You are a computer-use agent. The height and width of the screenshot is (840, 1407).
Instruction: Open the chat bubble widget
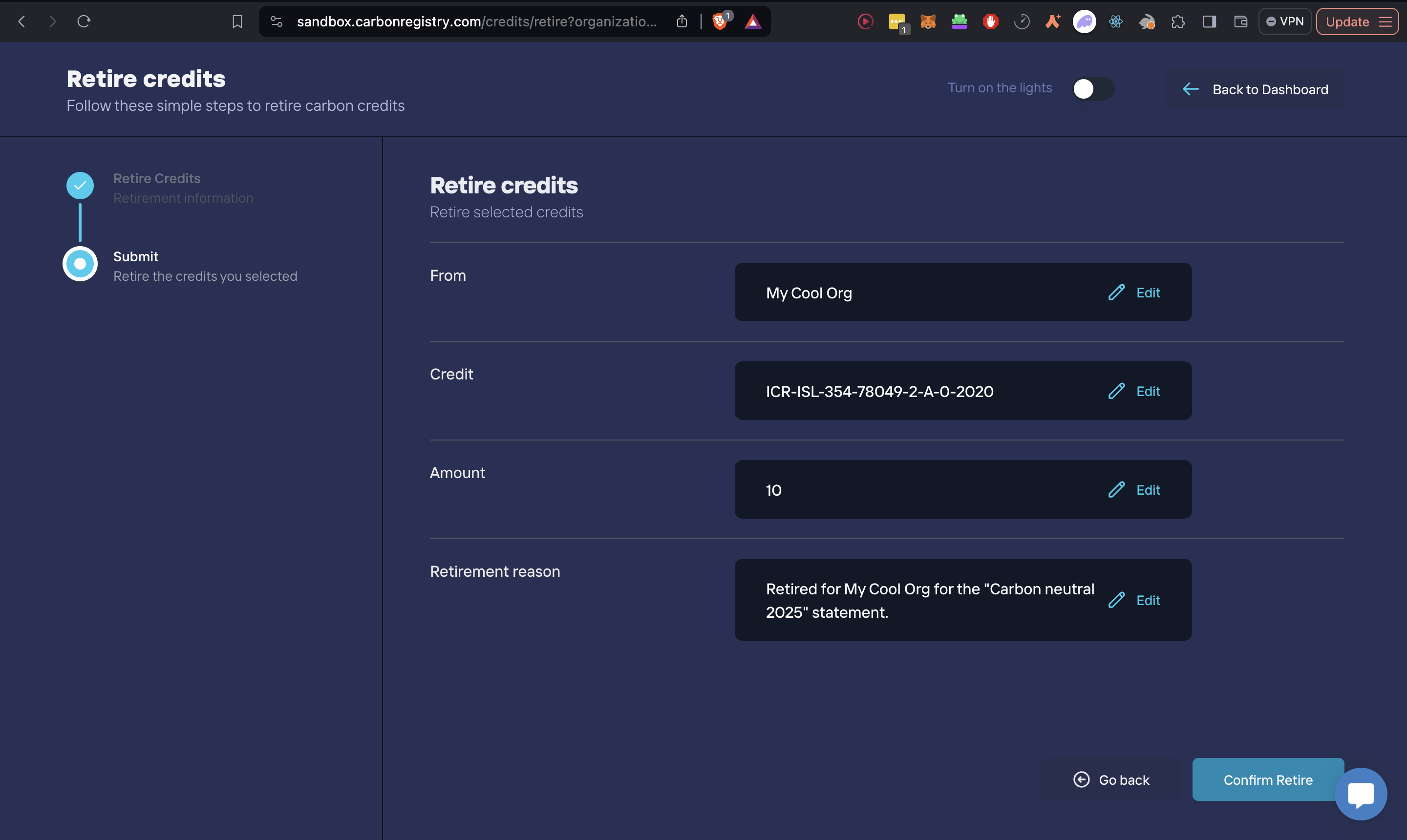(x=1360, y=794)
